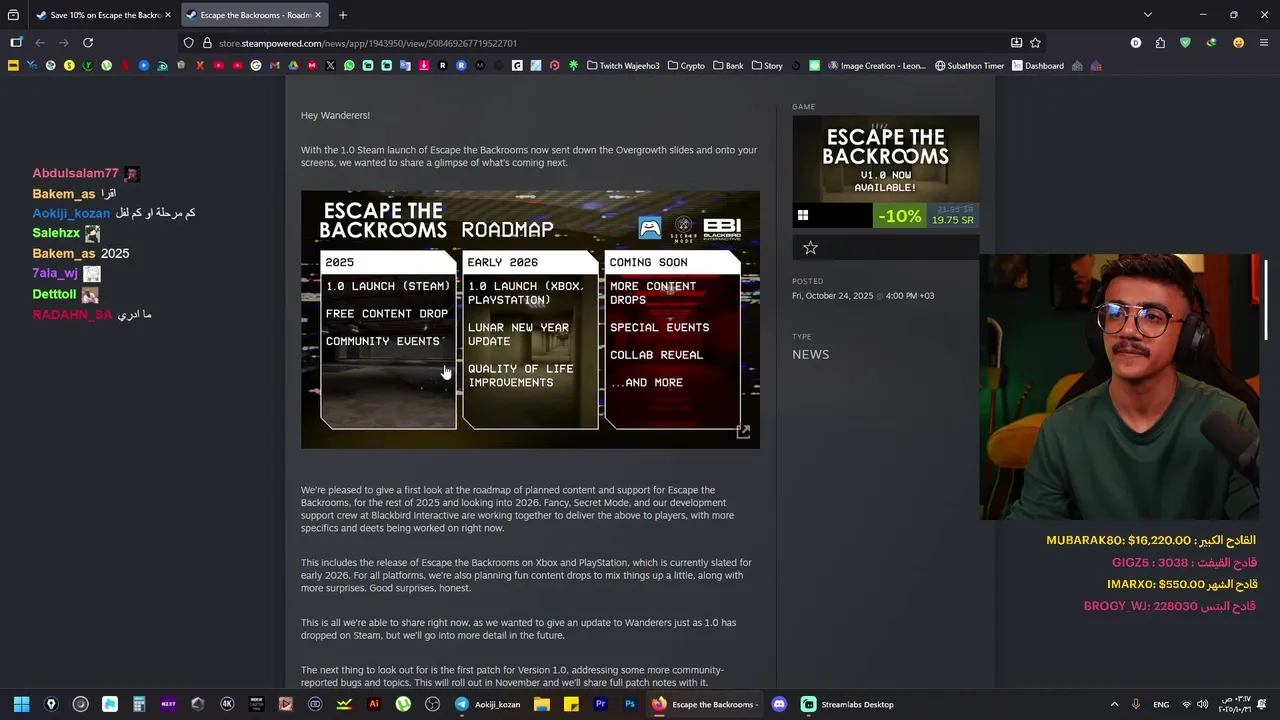Click the site information shield icon
The image size is (1280, 720).
[x=188, y=43]
